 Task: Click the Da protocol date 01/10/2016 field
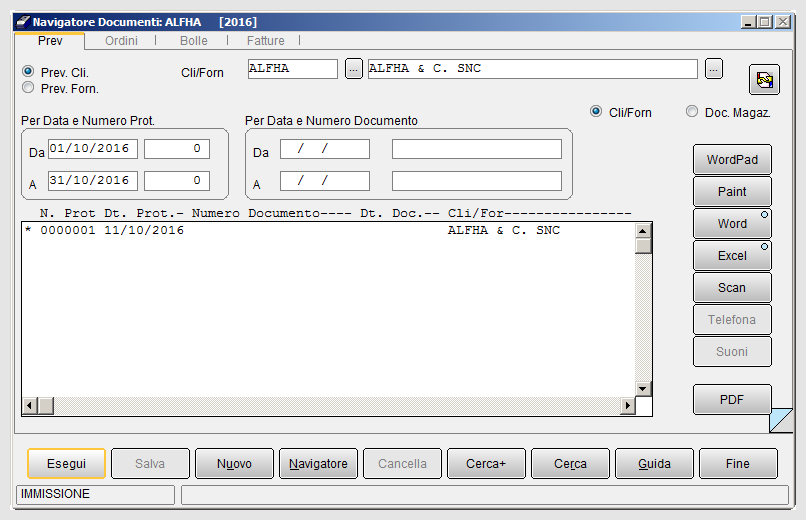pos(93,149)
